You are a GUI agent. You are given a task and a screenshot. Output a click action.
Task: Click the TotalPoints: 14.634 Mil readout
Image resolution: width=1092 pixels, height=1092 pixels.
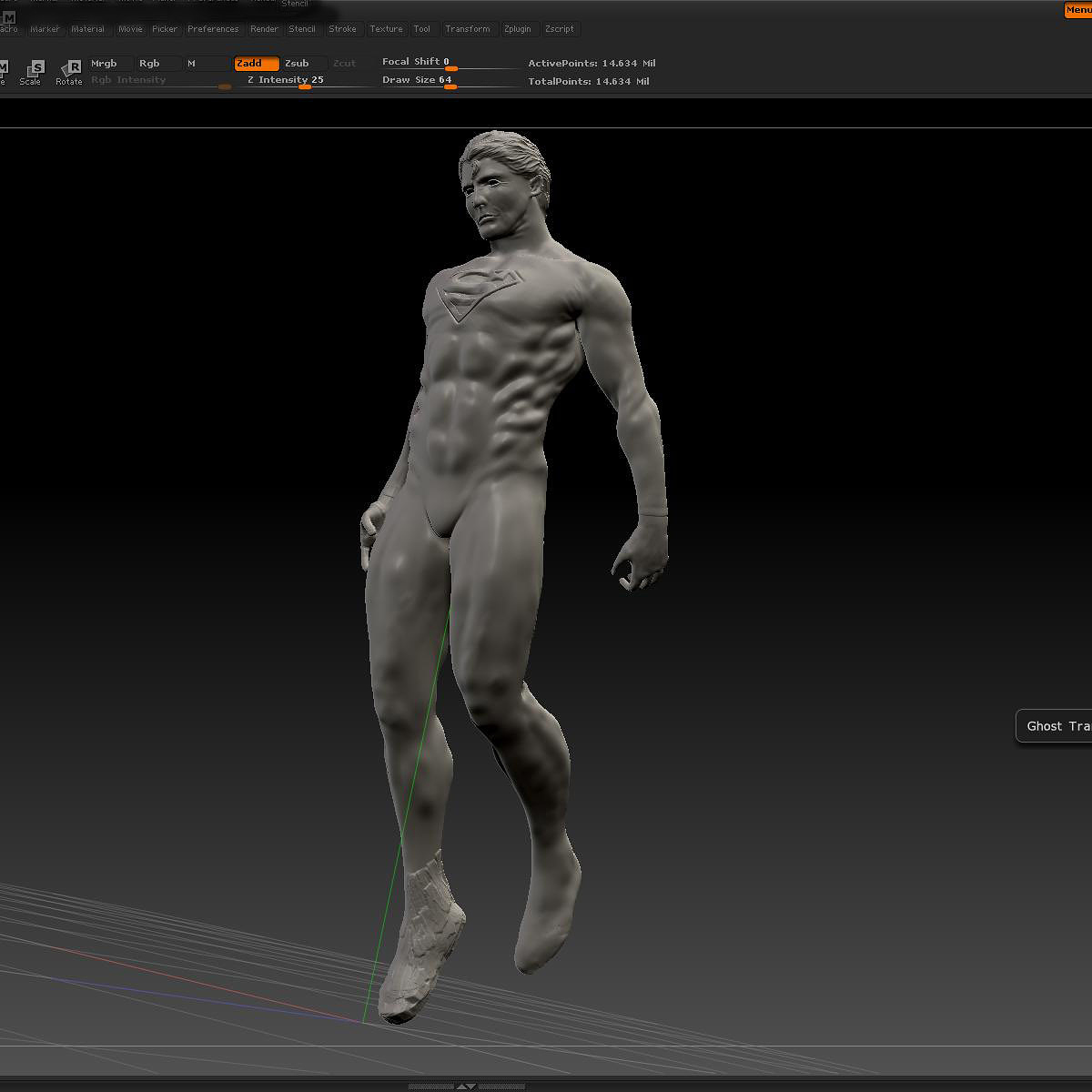(589, 81)
